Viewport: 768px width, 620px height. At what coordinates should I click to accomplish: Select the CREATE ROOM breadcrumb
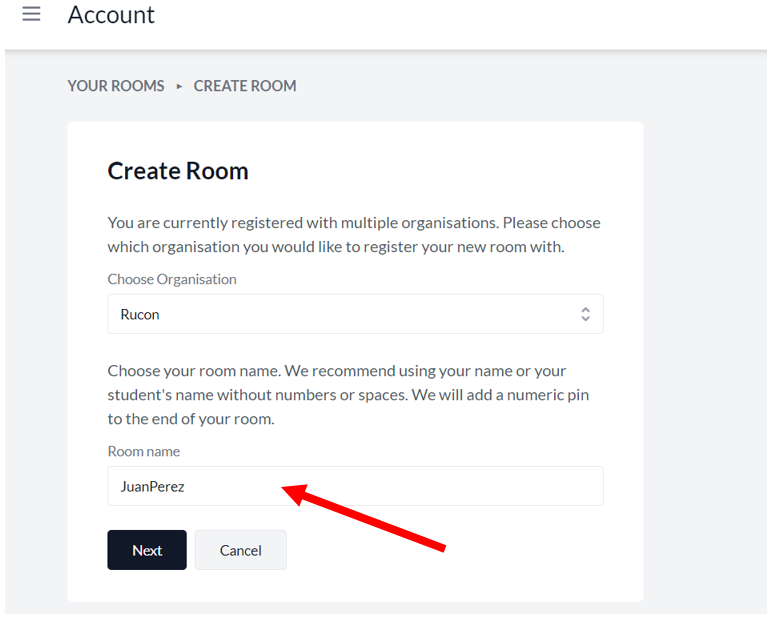coord(245,86)
